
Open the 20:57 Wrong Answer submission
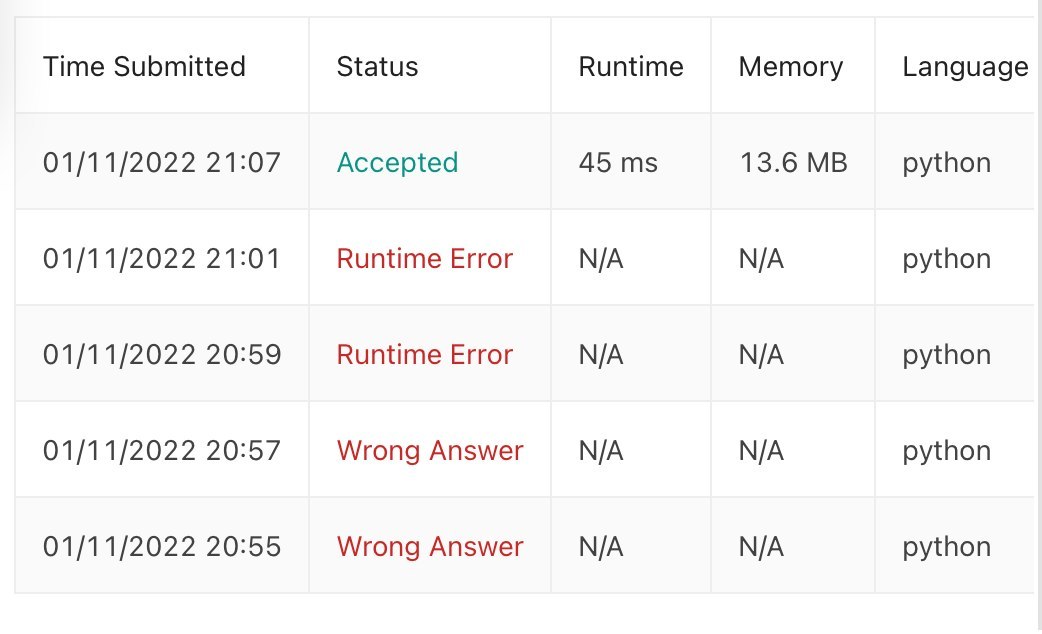[430, 451]
